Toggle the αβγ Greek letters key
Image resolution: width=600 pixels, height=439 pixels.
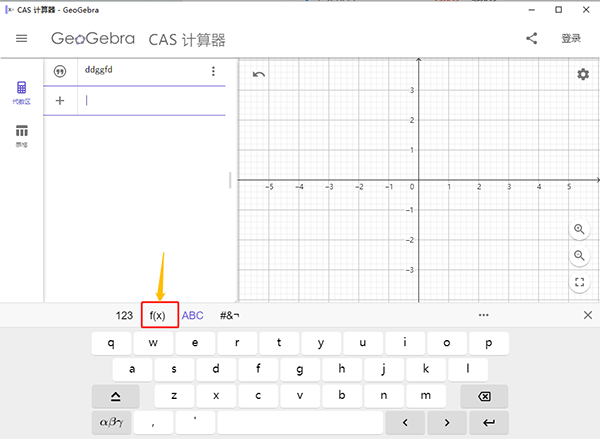(111, 423)
